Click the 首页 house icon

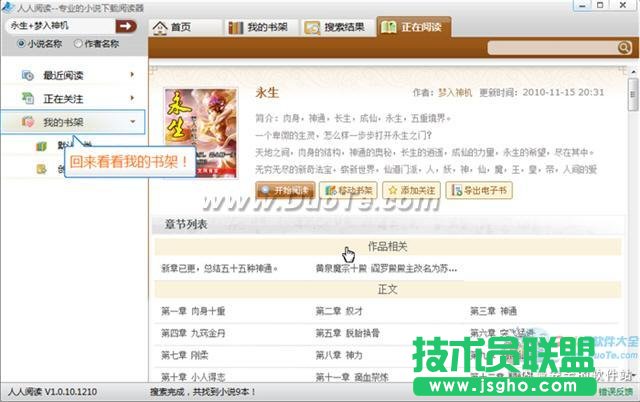pyautogui.click(x=160, y=27)
